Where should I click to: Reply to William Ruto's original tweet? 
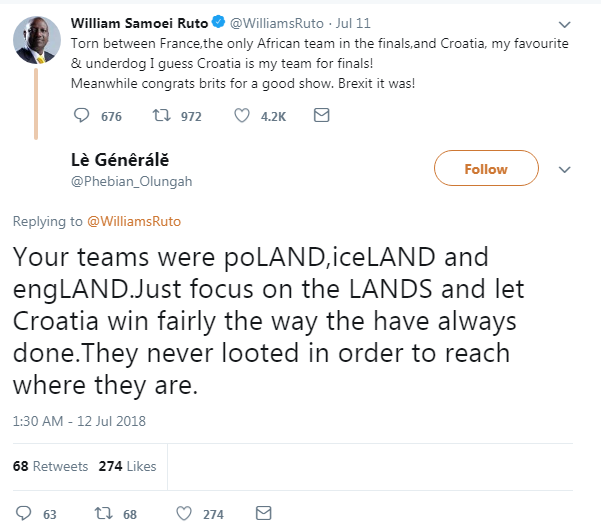(x=82, y=116)
